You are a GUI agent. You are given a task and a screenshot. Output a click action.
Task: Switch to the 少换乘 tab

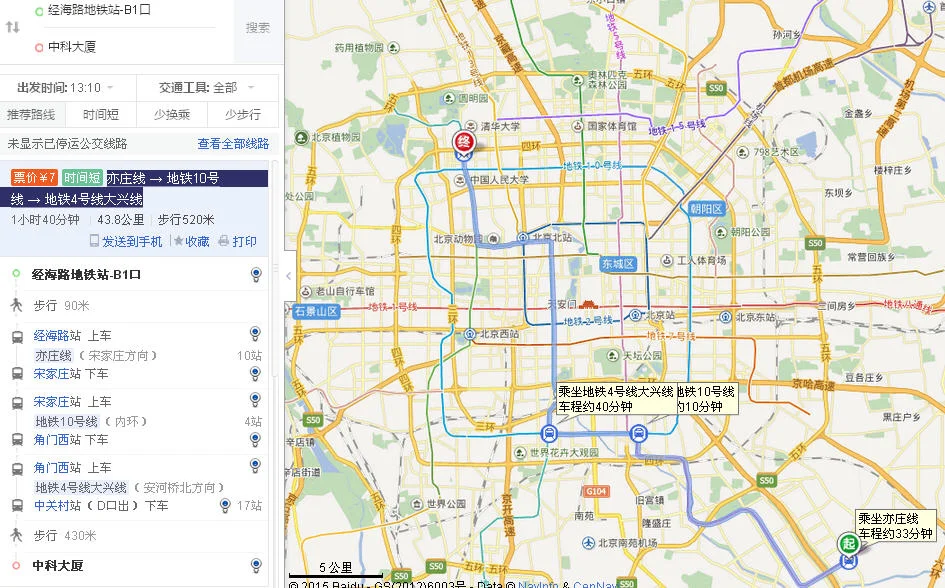point(173,114)
